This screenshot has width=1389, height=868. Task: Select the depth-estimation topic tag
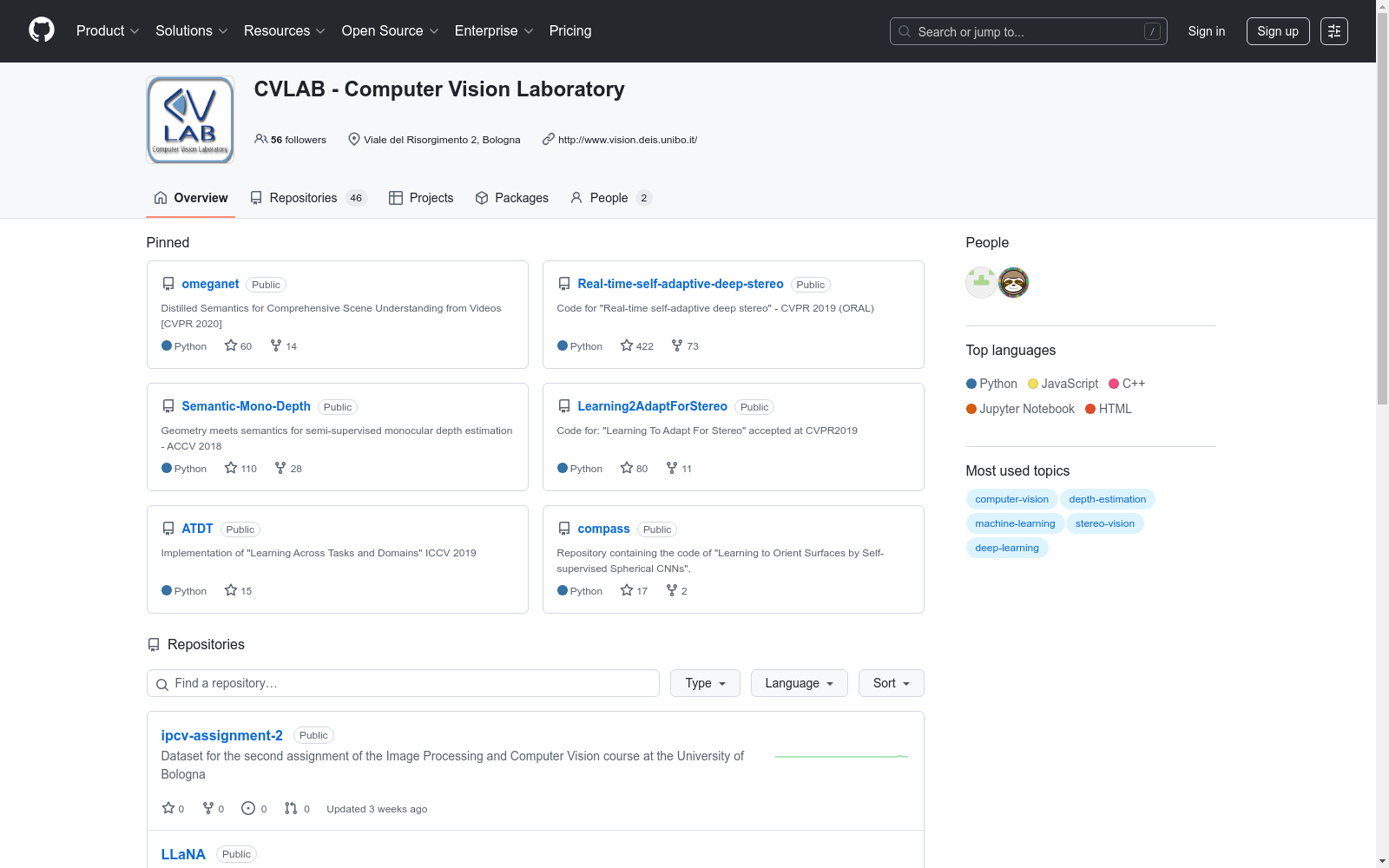(1108, 499)
